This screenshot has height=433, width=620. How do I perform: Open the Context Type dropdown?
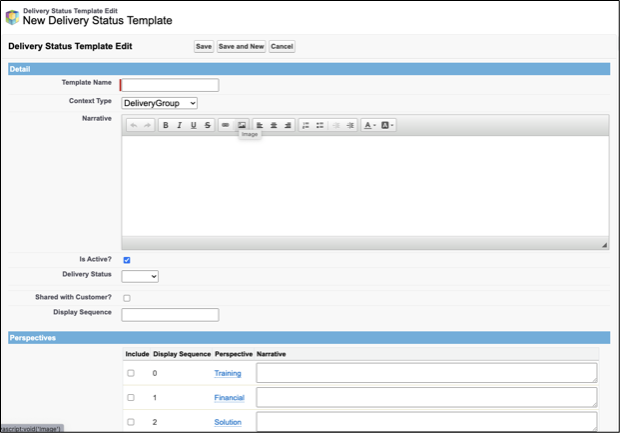[x=159, y=103]
